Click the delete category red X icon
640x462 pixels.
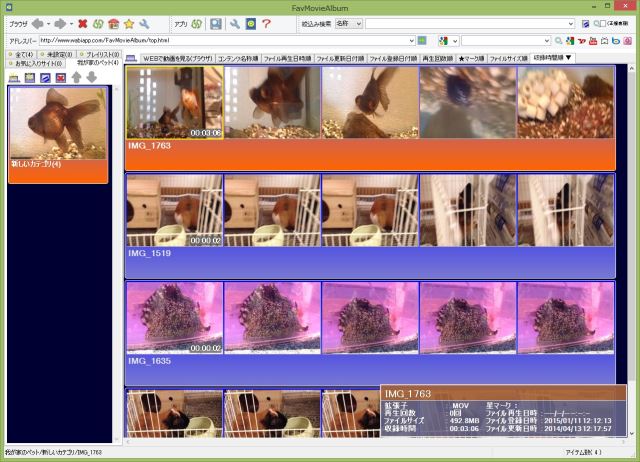[61, 78]
